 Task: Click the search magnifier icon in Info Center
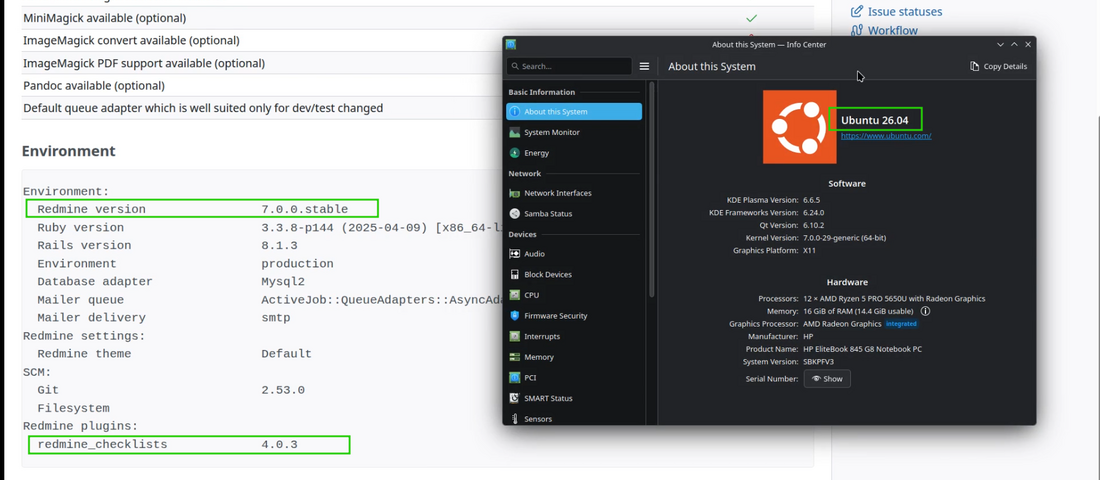(x=515, y=67)
